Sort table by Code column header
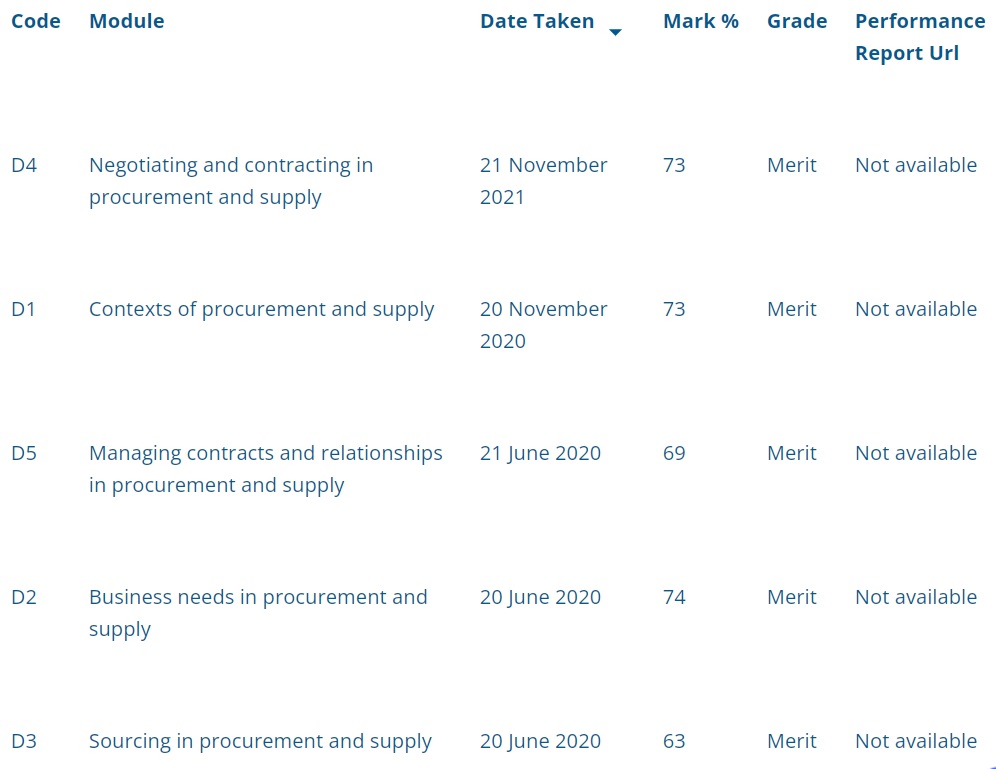This screenshot has width=996, height=769. (x=36, y=21)
